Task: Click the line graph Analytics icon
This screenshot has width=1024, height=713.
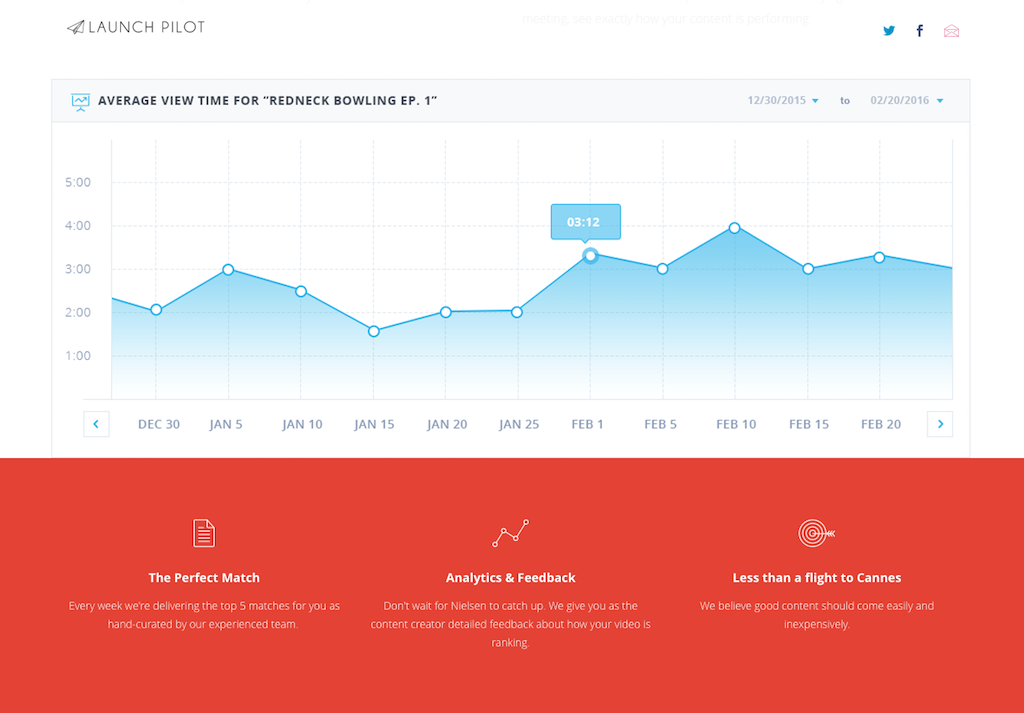Action: pyautogui.click(x=510, y=533)
